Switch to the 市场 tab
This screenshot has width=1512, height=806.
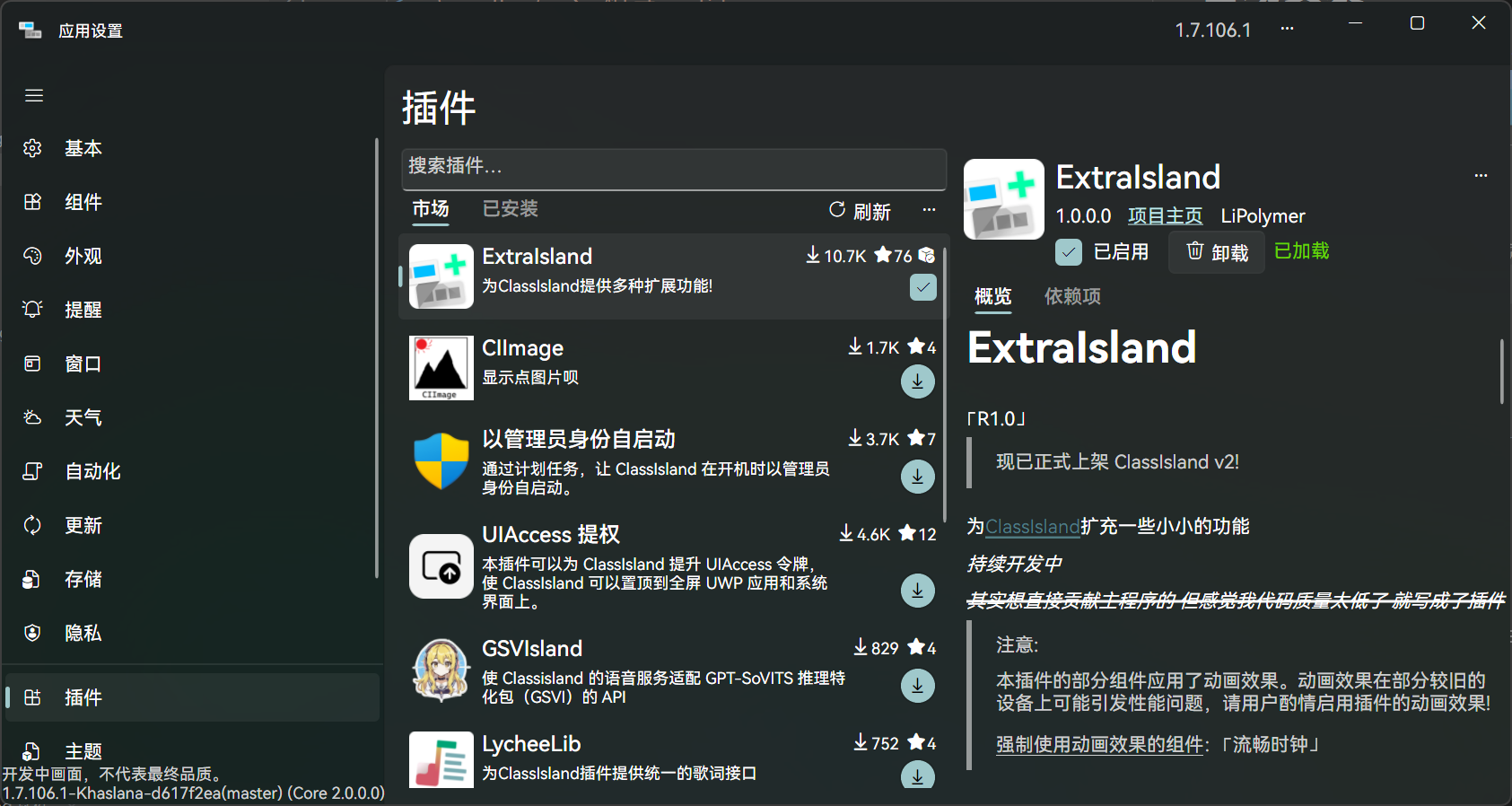coord(431,209)
